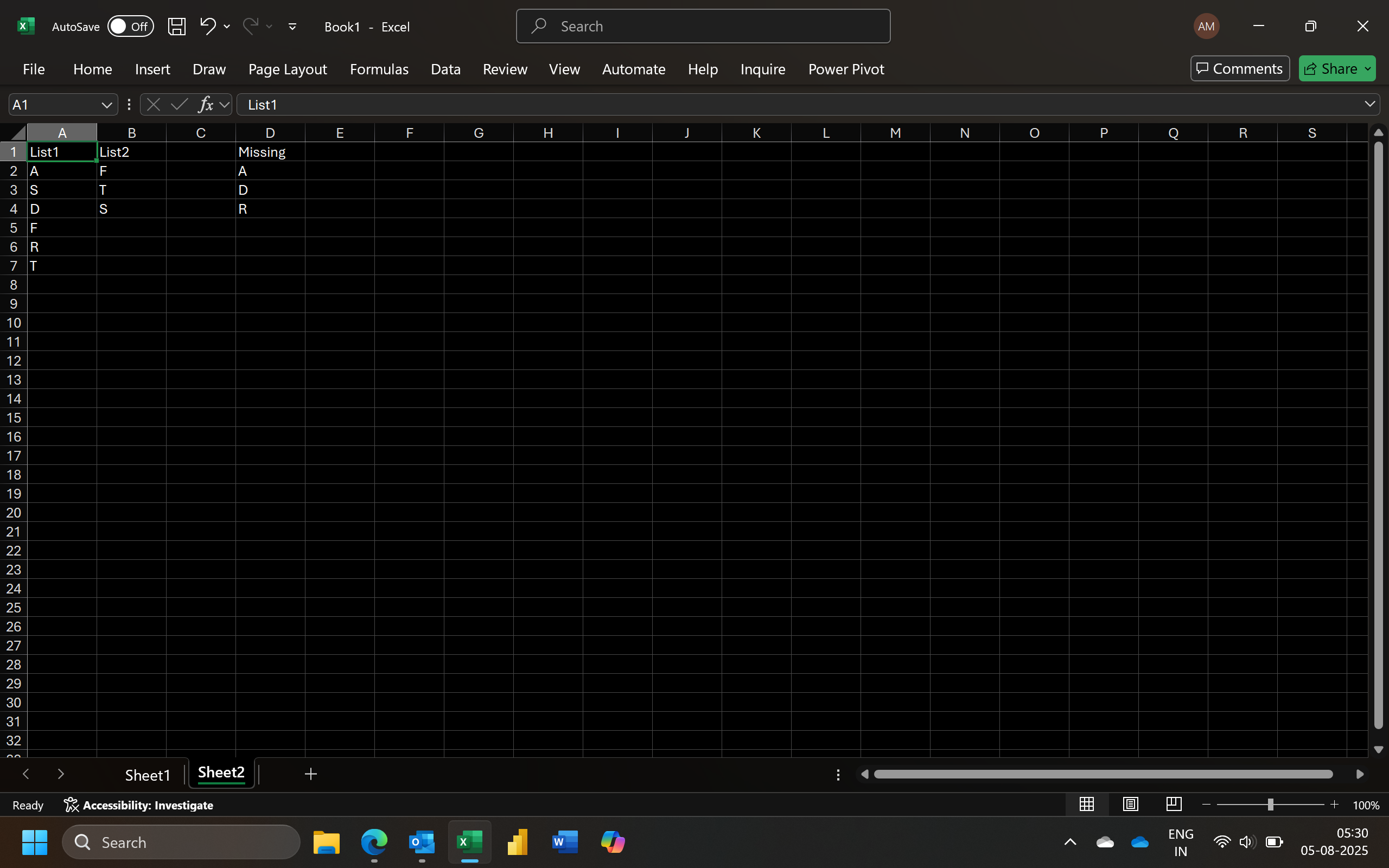Switch to the Sheet1 tab

click(x=148, y=775)
